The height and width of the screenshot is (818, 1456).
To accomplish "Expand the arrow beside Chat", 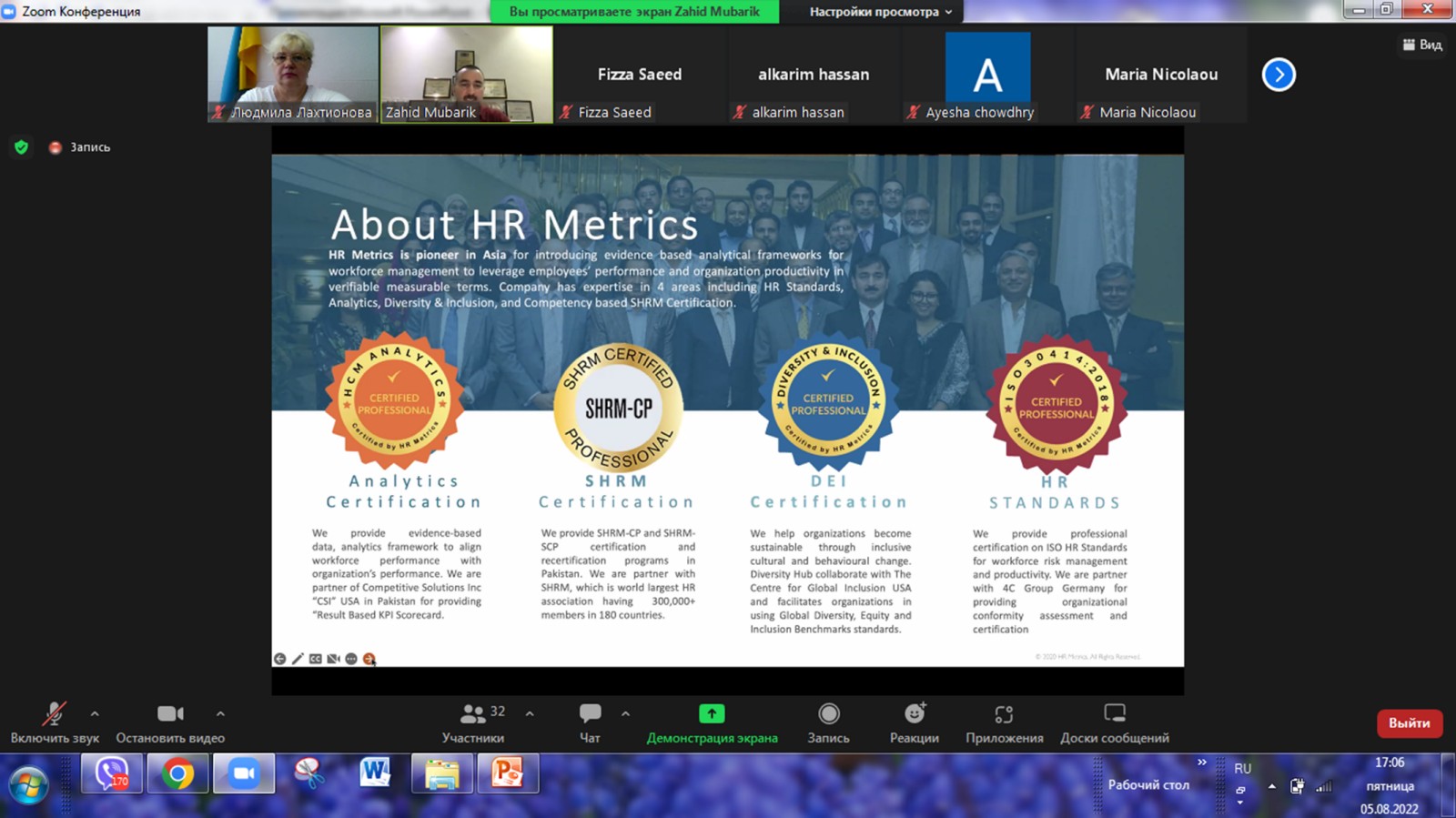I will [625, 714].
